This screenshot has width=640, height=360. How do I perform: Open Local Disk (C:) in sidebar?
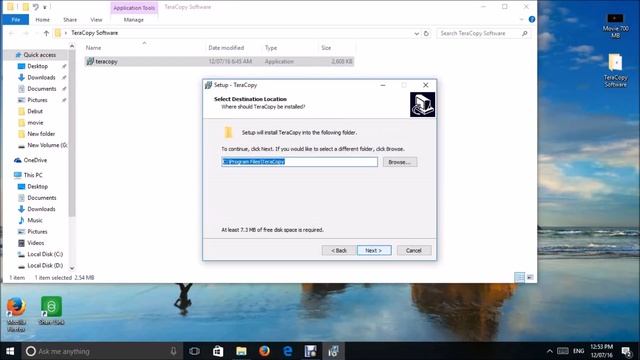click(x=45, y=254)
